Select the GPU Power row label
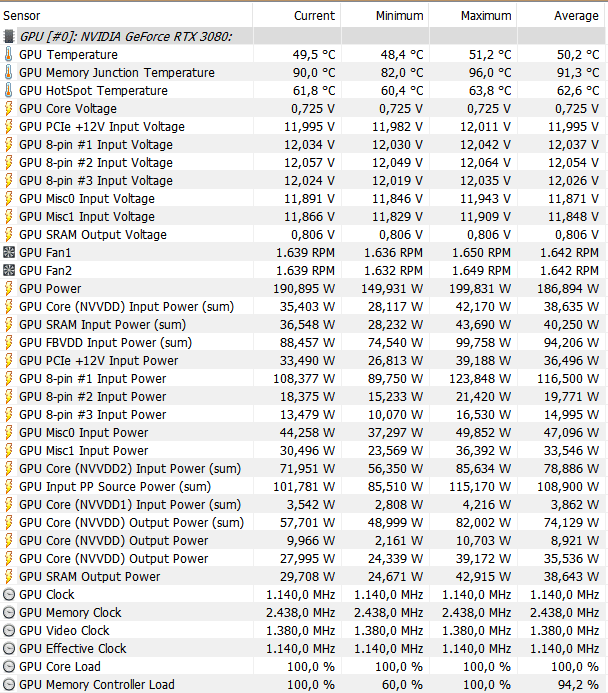The height and width of the screenshot is (693, 608). point(50,289)
